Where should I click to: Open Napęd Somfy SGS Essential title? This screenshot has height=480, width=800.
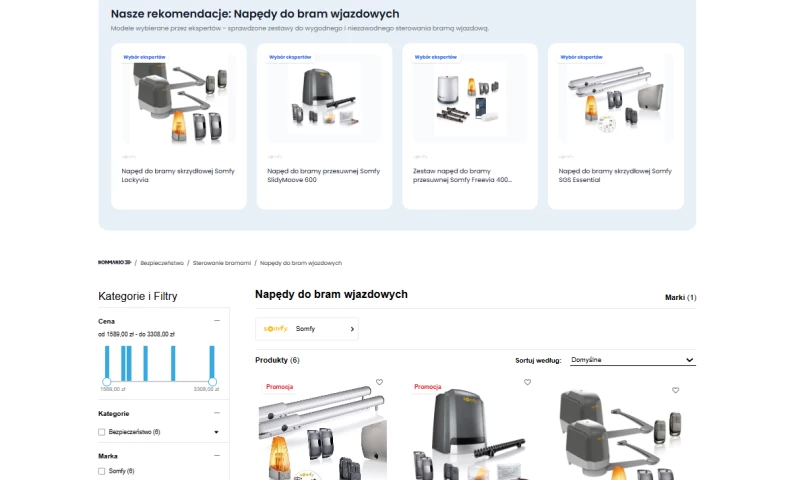[x=615, y=175]
